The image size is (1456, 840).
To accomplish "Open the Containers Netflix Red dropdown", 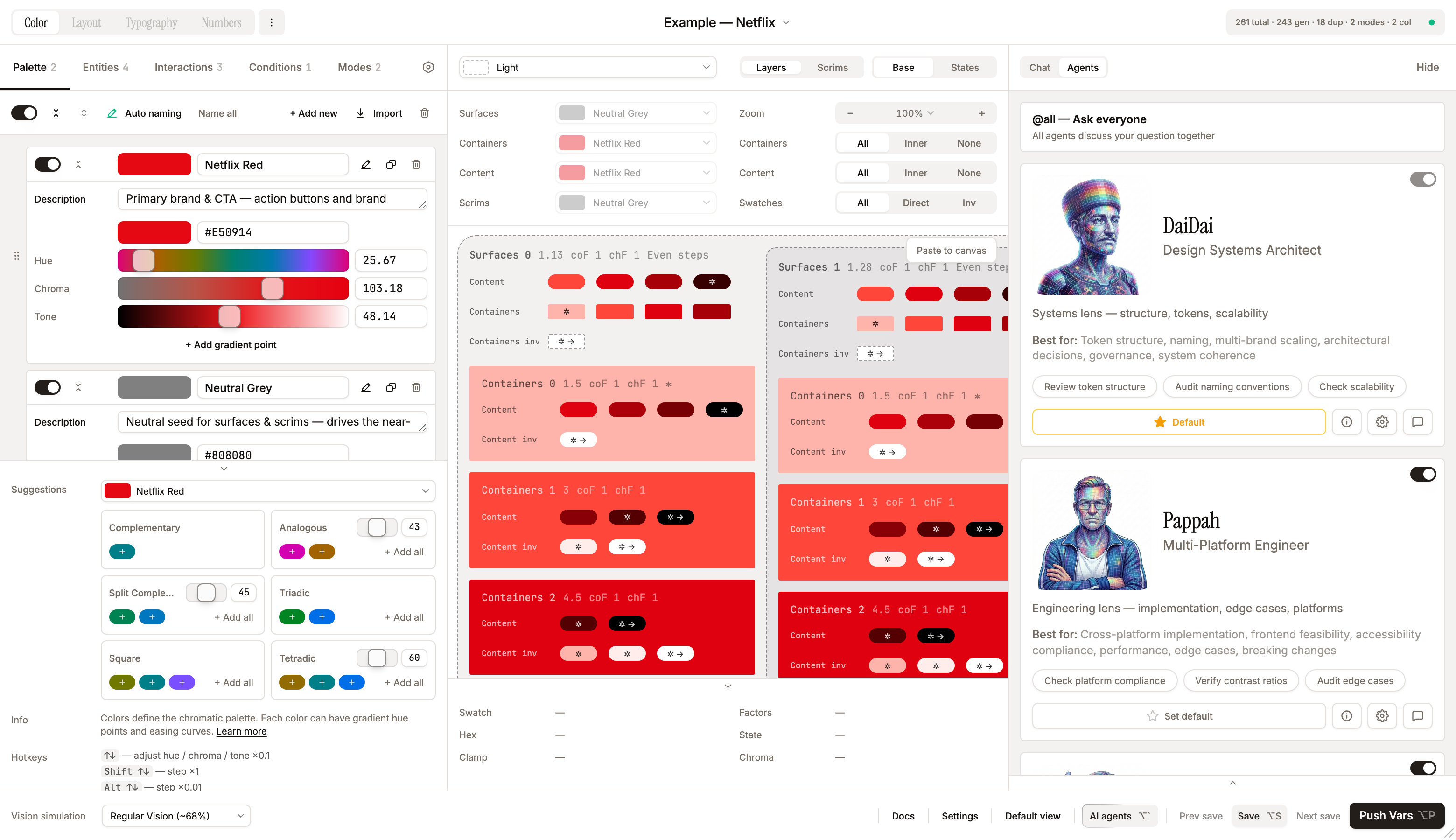I will coord(636,143).
